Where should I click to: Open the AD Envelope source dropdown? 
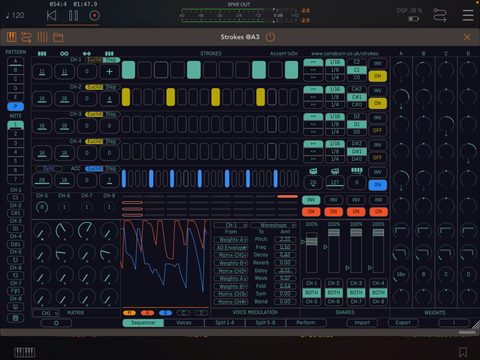click(231, 247)
